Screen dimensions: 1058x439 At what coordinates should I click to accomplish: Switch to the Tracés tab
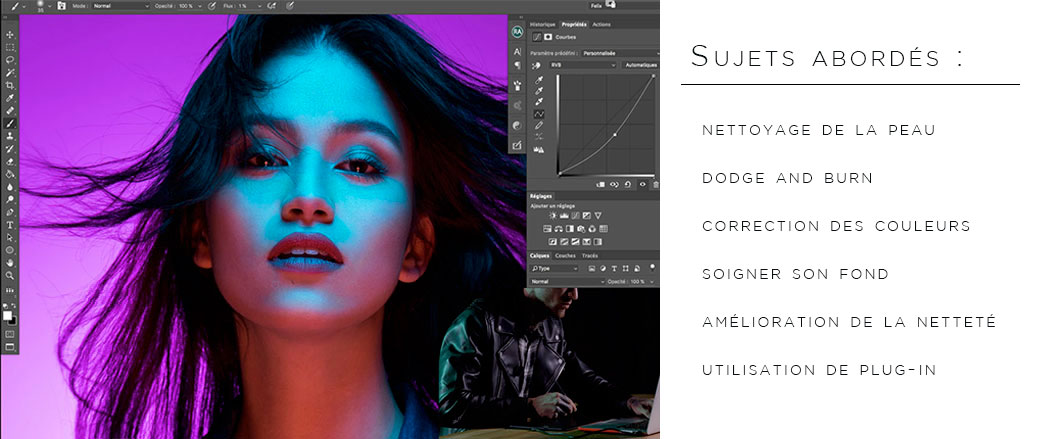(590, 256)
